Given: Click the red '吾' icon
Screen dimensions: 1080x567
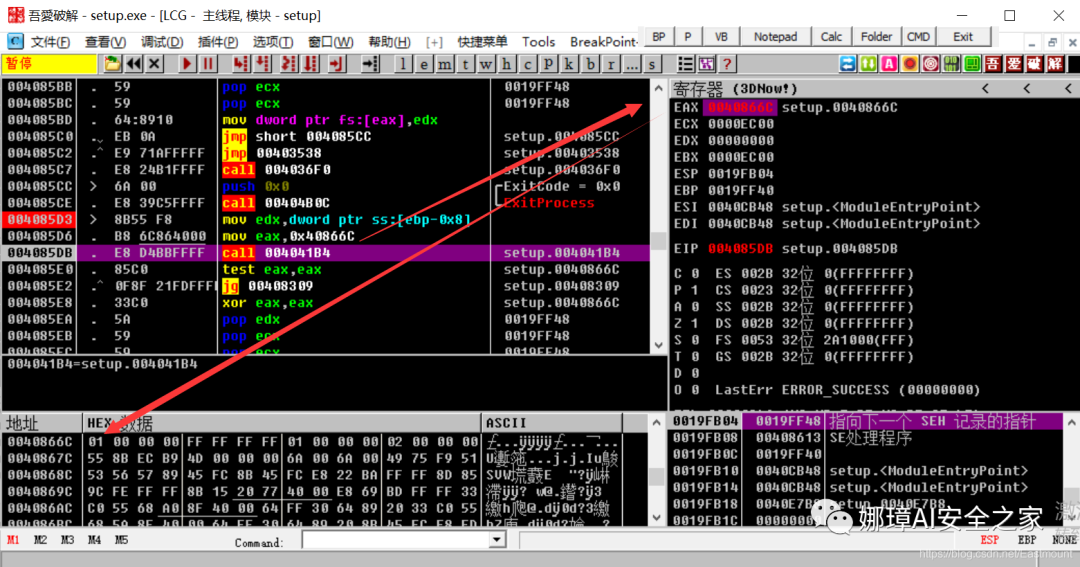Looking at the screenshot, I should (x=993, y=64).
